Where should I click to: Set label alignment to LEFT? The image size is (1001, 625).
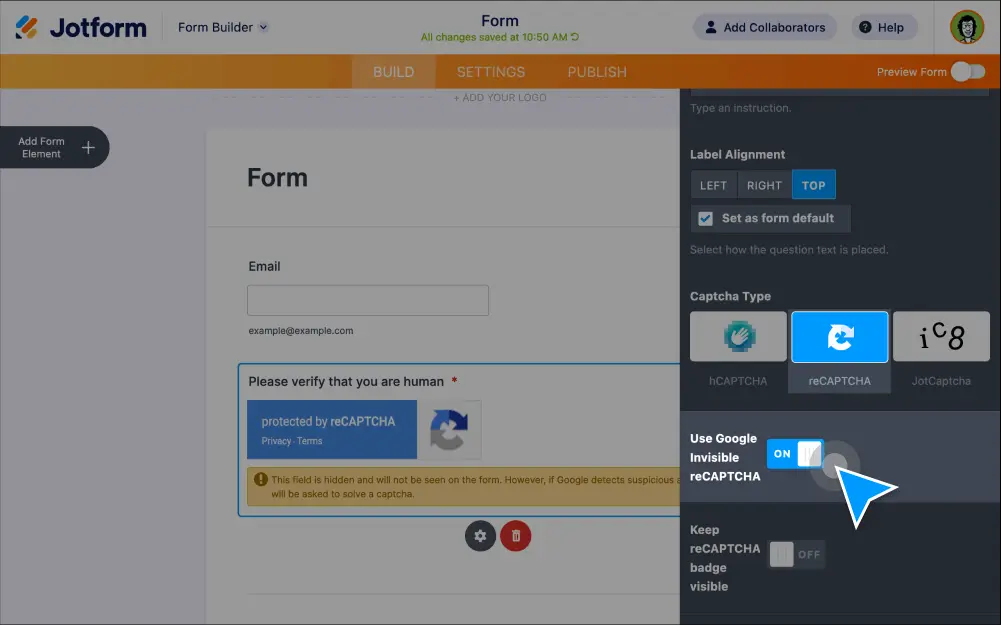click(x=713, y=185)
